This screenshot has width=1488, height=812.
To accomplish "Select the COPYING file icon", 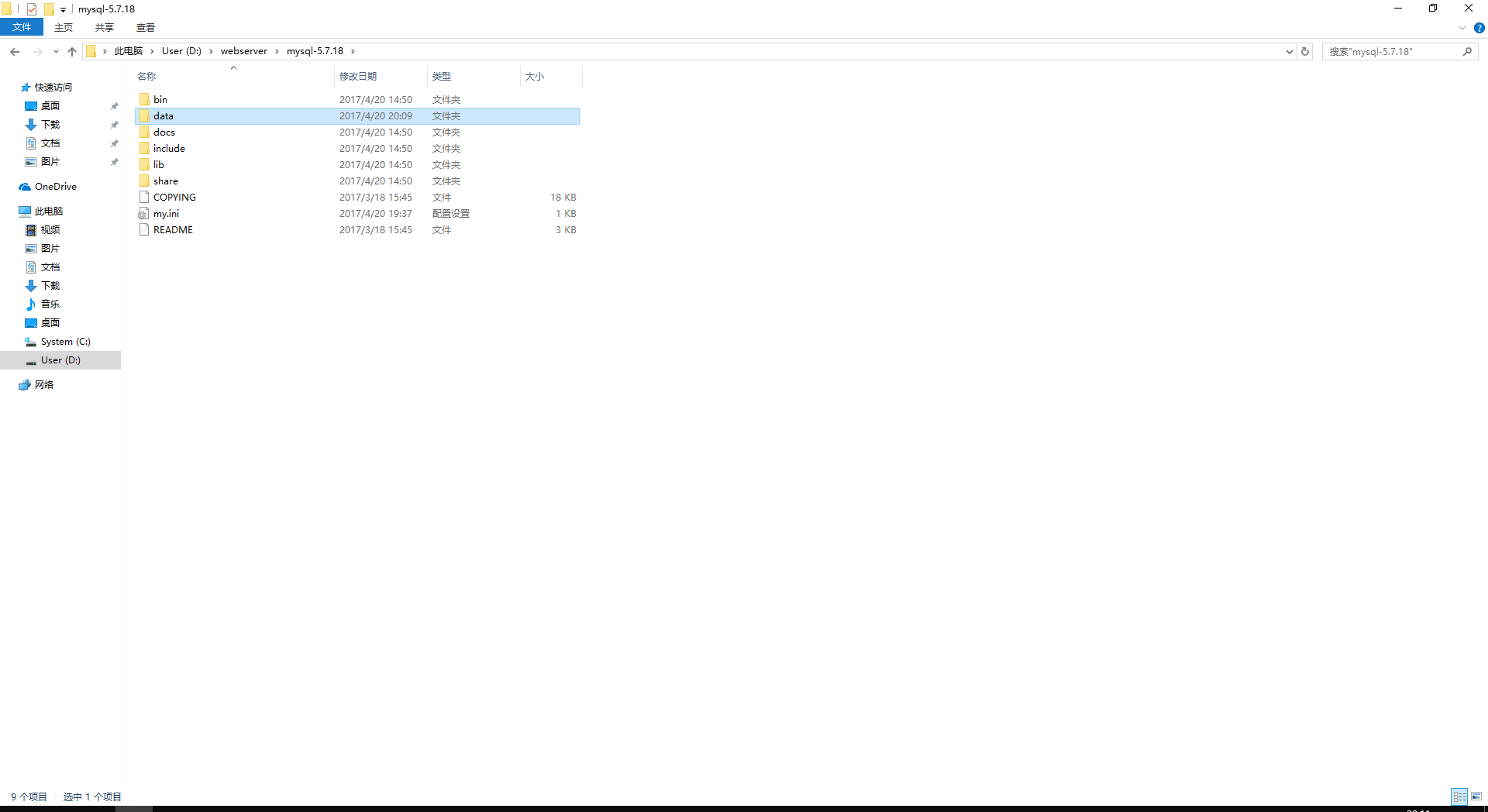I will click(144, 197).
